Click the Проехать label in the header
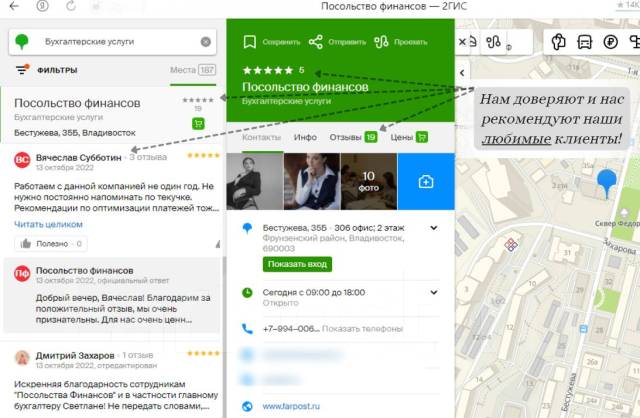This screenshot has width=640, height=418. click(x=411, y=42)
